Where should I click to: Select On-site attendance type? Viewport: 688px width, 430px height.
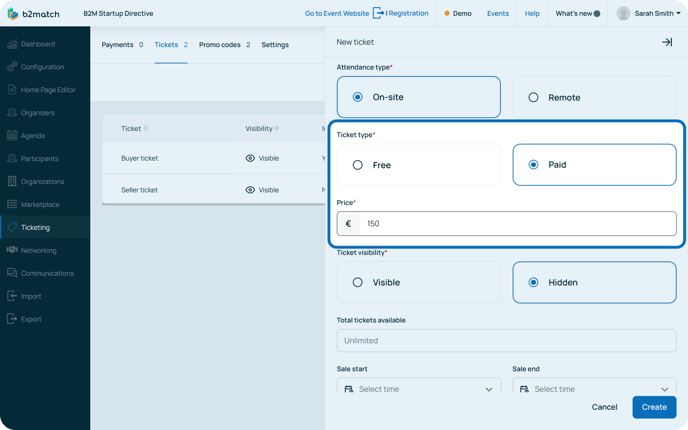click(x=419, y=97)
